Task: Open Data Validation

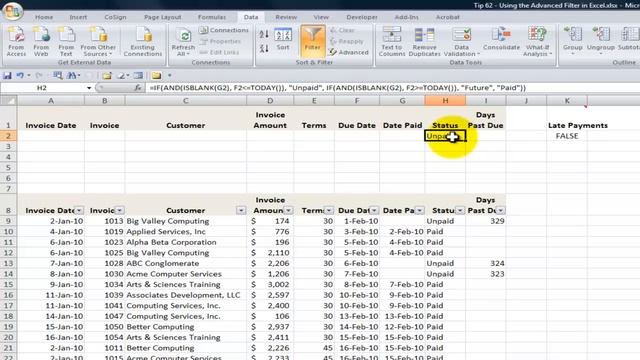Action: [x=462, y=42]
